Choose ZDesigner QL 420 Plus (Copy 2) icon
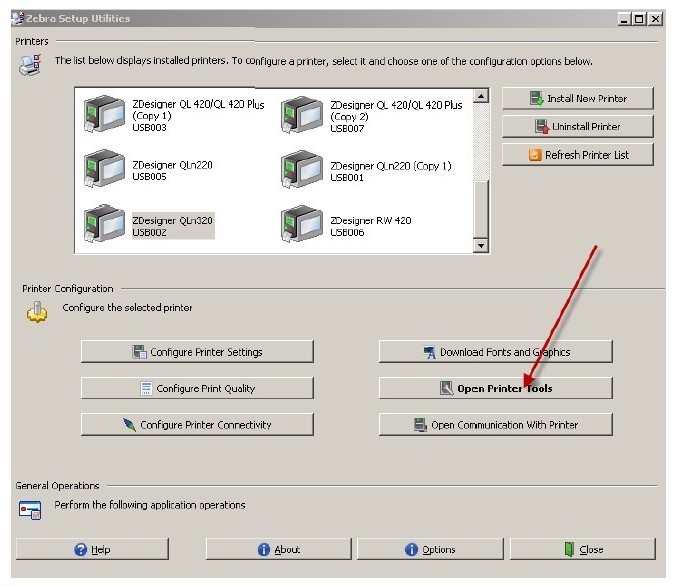 pos(302,115)
